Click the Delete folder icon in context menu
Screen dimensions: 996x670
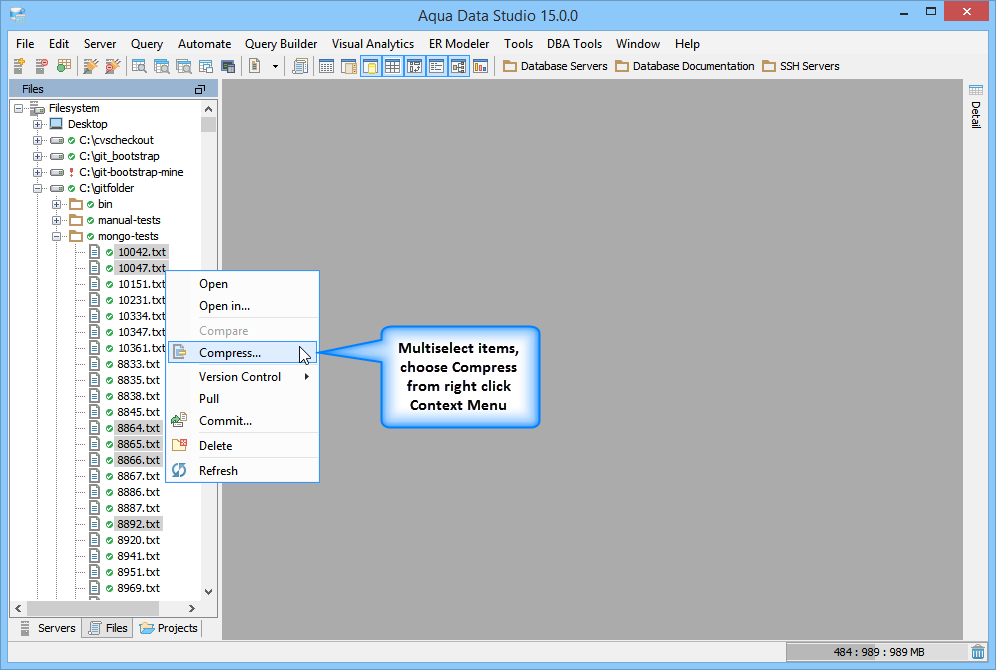point(180,445)
